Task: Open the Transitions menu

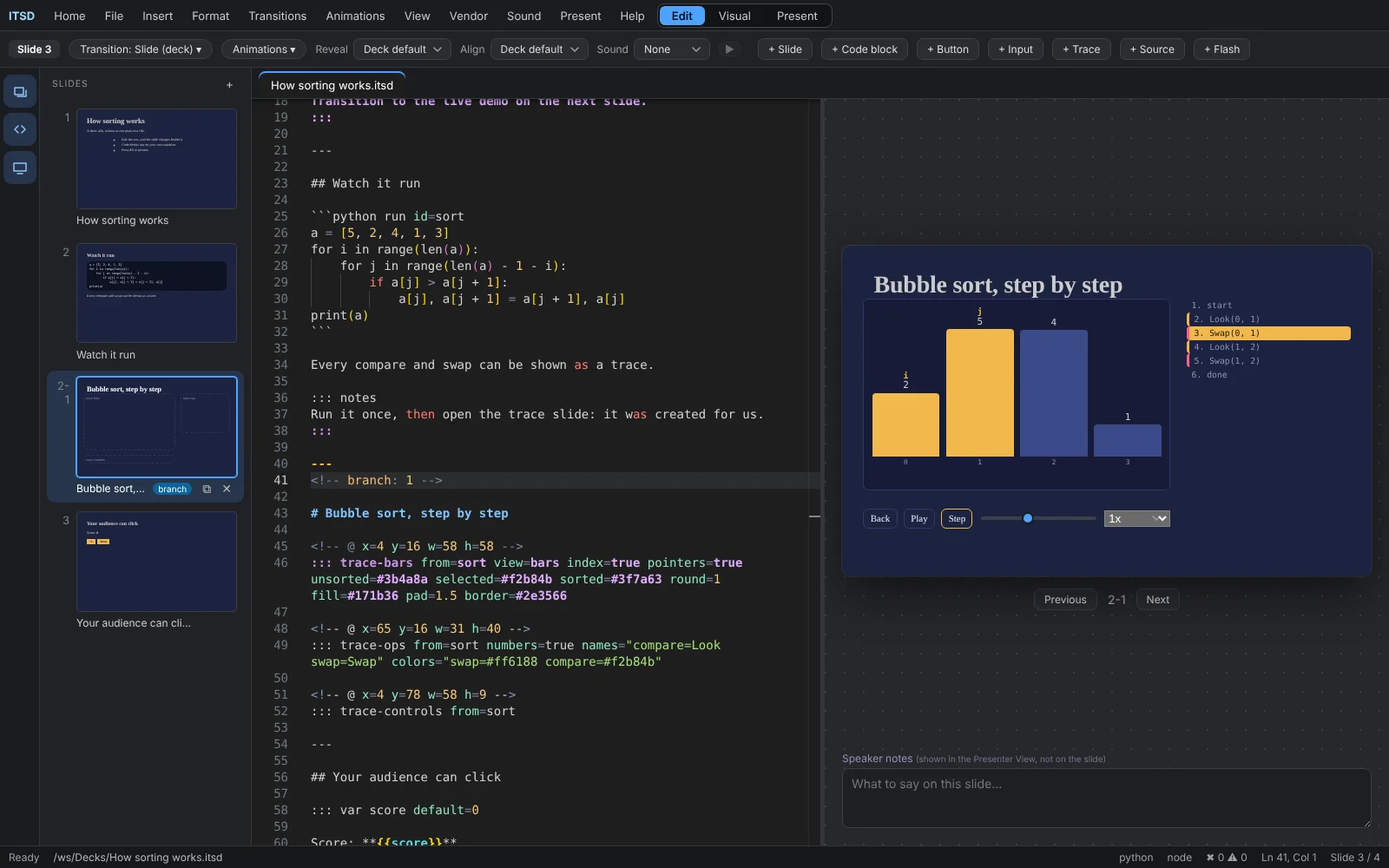Action: (x=277, y=16)
